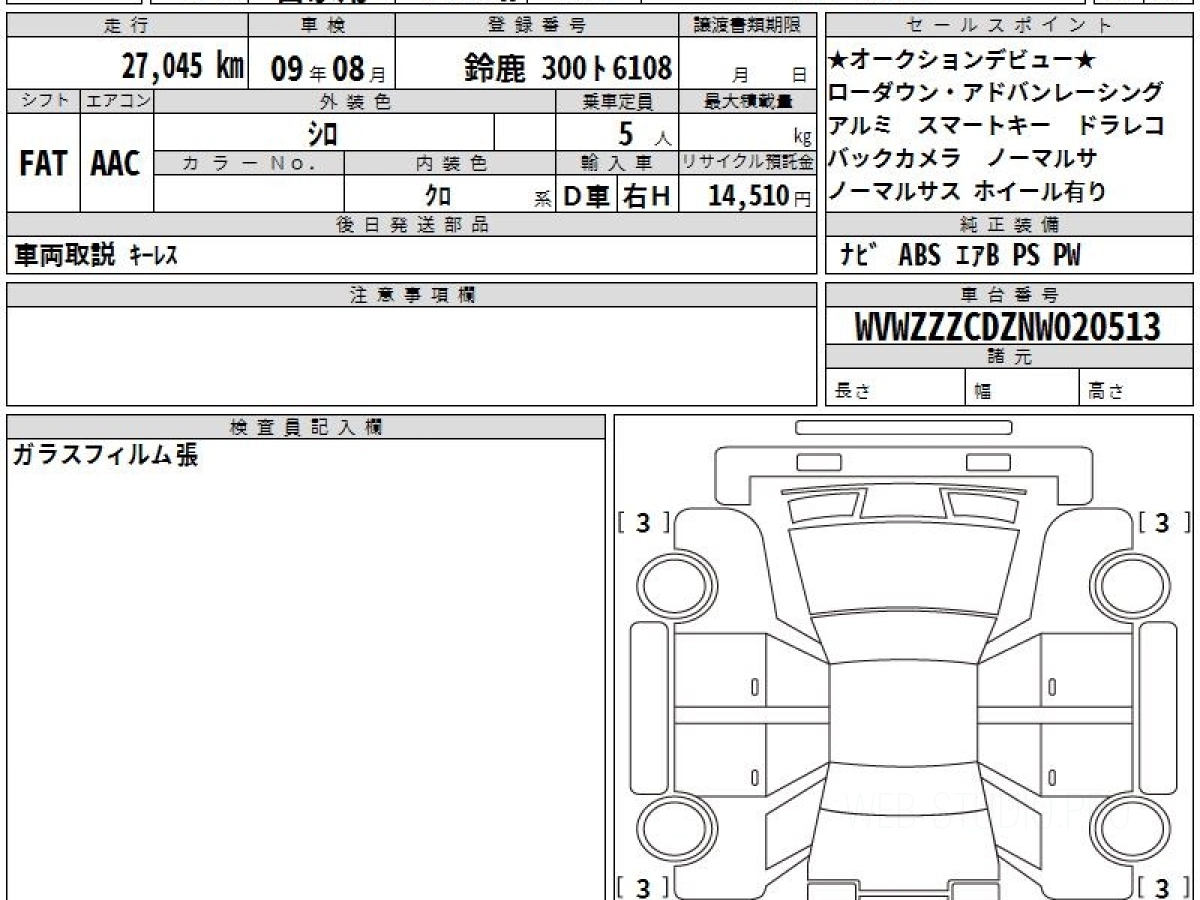Screen dimensions: 1200x900
Task: Click the 諸元 header
Action: click(x=1010, y=358)
